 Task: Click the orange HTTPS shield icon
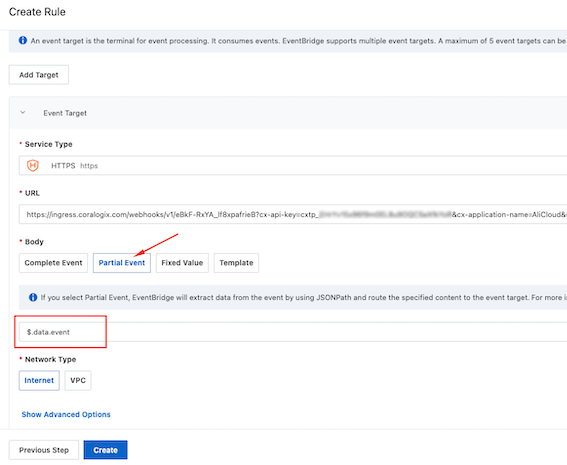pyautogui.click(x=33, y=166)
